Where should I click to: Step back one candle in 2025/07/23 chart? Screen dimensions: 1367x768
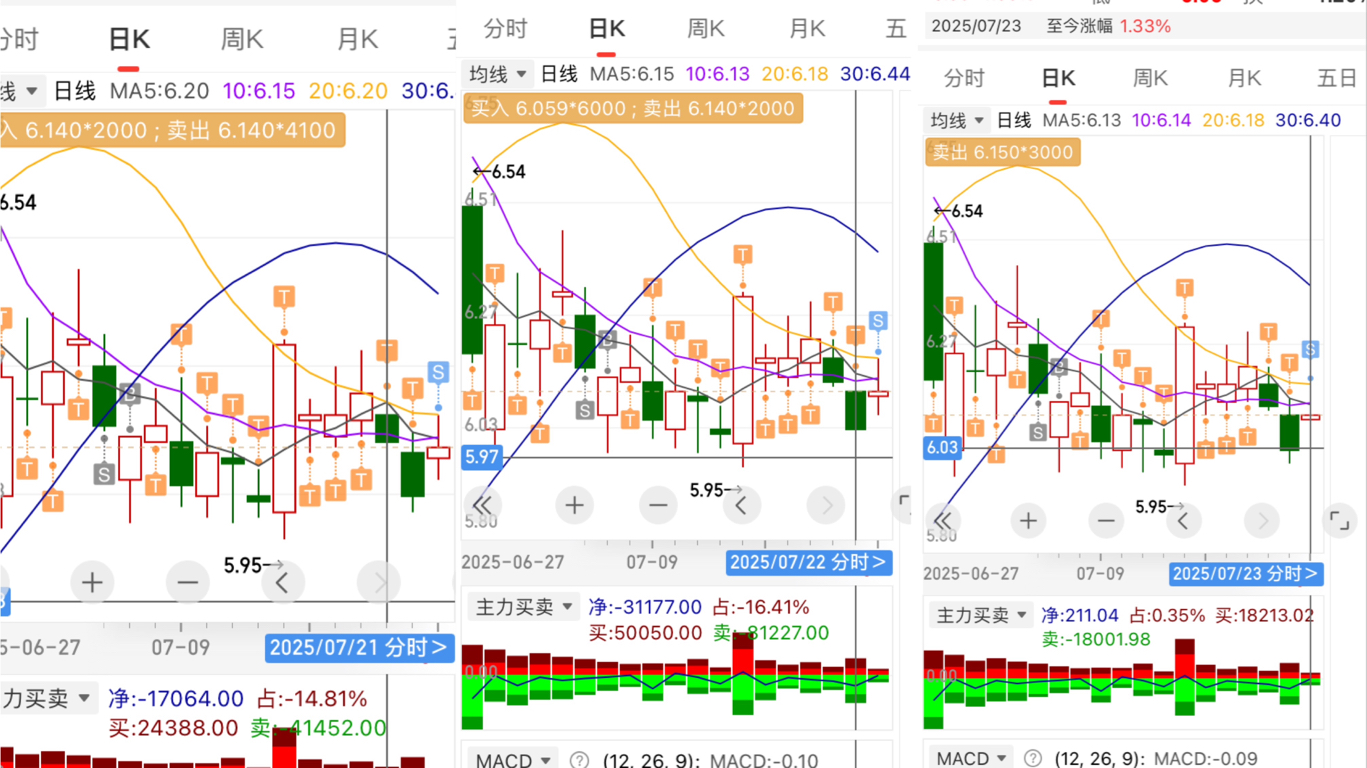click(x=1184, y=520)
